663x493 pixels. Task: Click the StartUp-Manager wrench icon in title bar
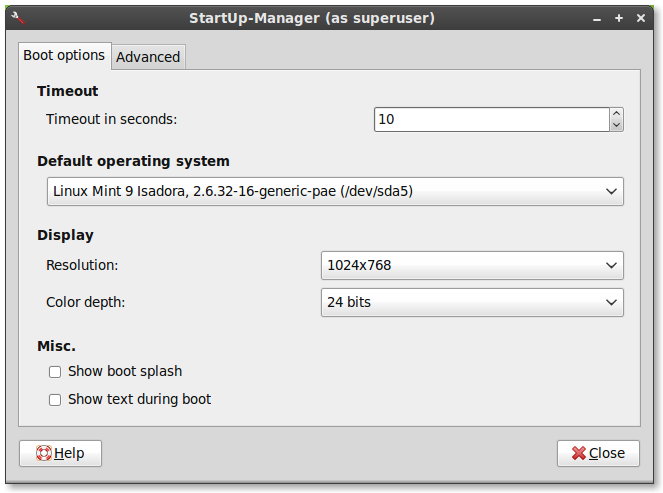tap(18, 18)
